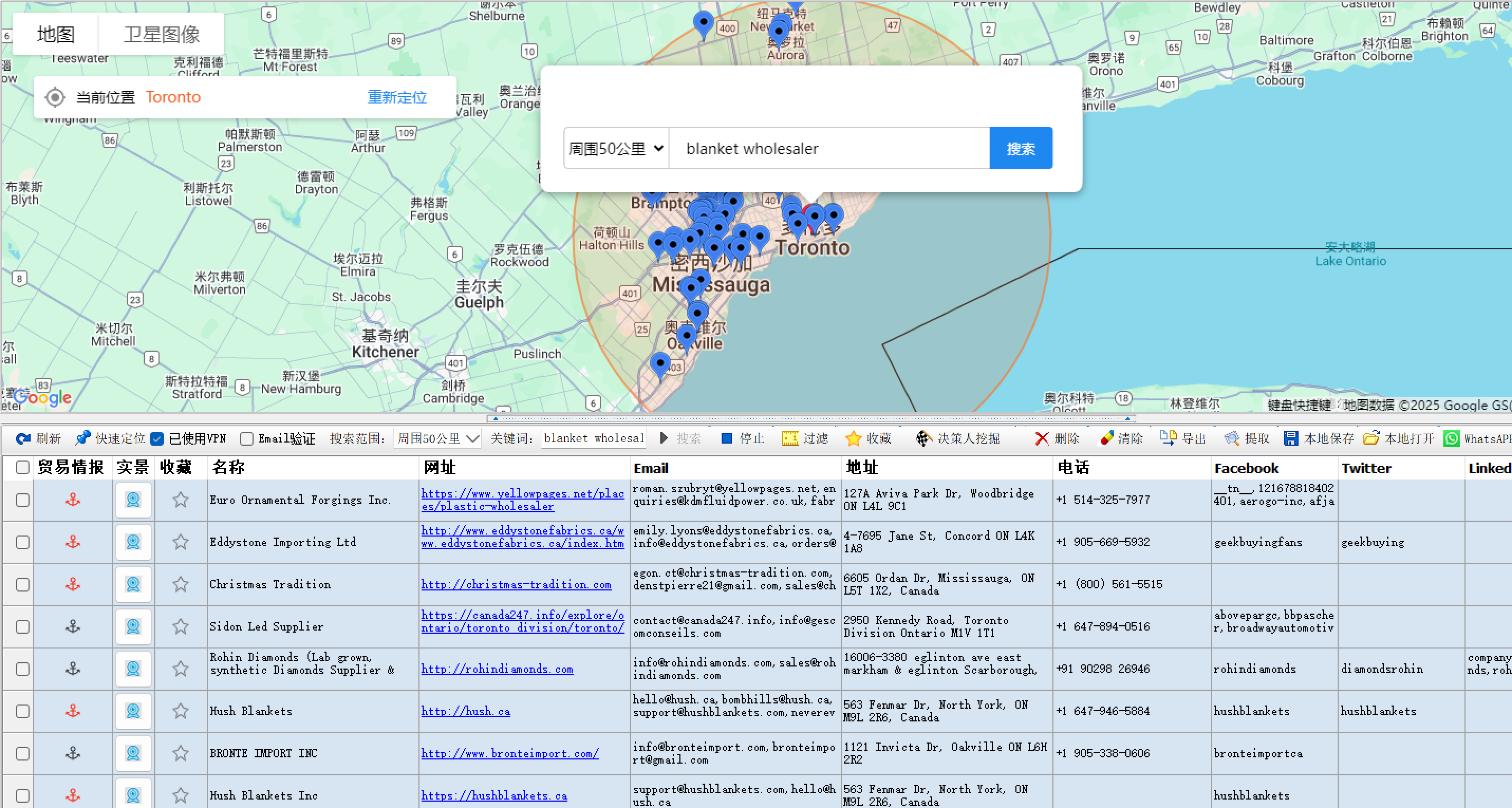Toggle the select-all checkbox in table header
Viewport: 1512px width, 808px height.
click(x=22, y=468)
